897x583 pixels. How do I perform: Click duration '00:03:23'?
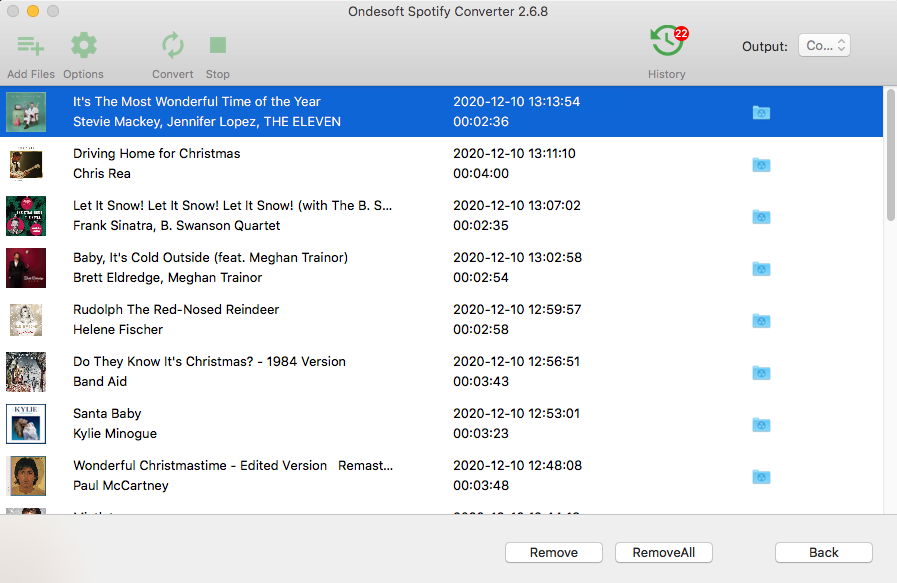pyautogui.click(x=481, y=434)
